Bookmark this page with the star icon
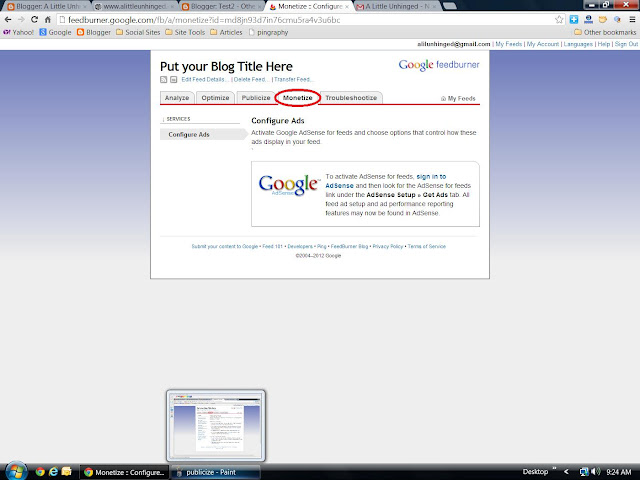 (559, 20)
